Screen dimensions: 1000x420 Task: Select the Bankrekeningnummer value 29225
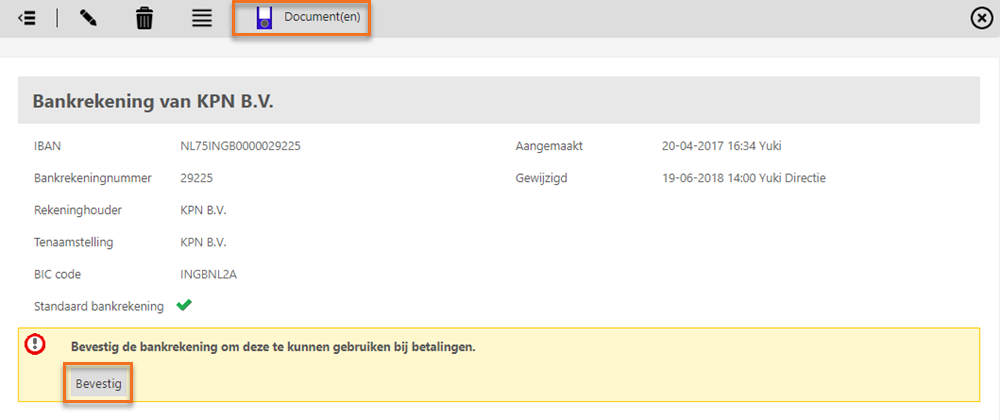coord(196,178)
